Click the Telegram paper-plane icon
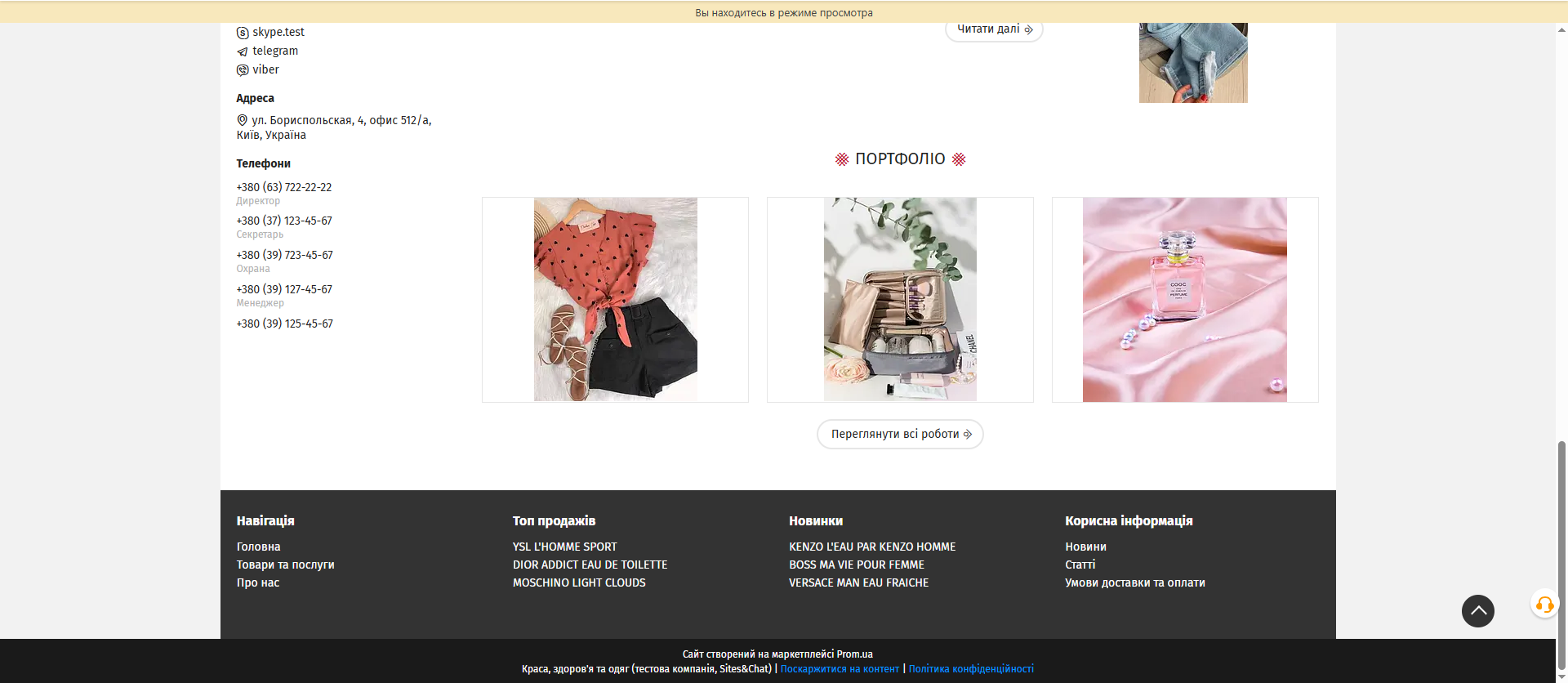 243,51
